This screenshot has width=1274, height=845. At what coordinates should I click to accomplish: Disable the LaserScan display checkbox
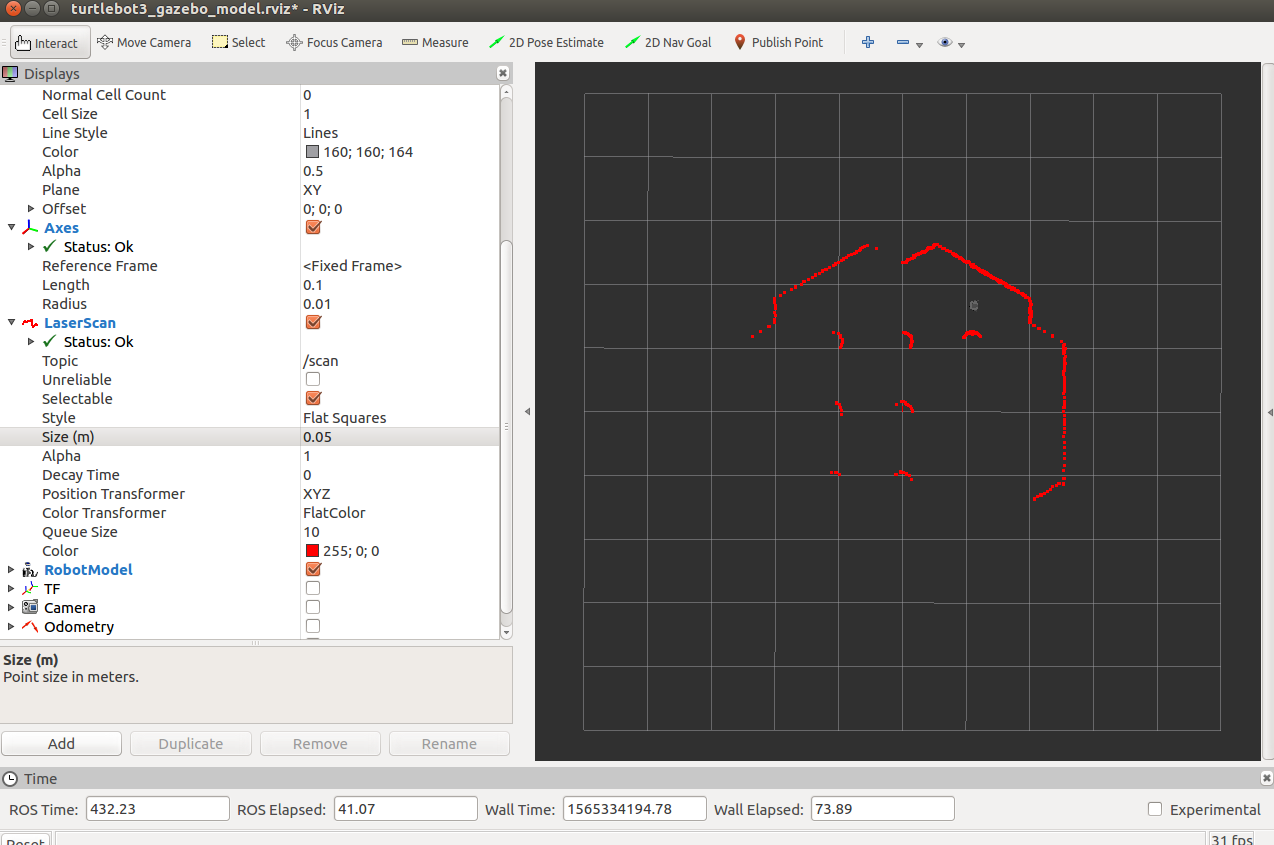313,322
